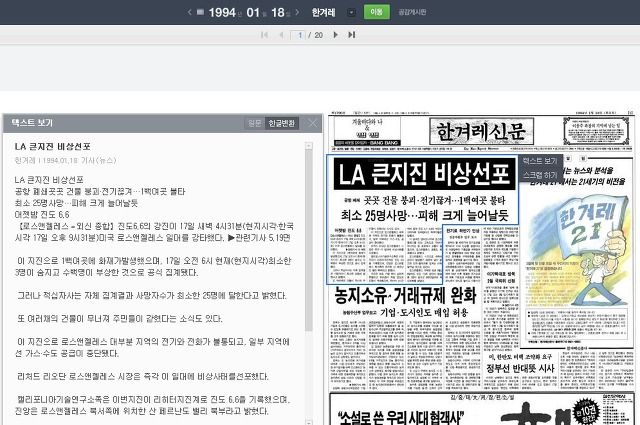The image size is (640, 425).
Task: Open the 한겨레 newspaper dropdown arrow
Action: point(351,13)
